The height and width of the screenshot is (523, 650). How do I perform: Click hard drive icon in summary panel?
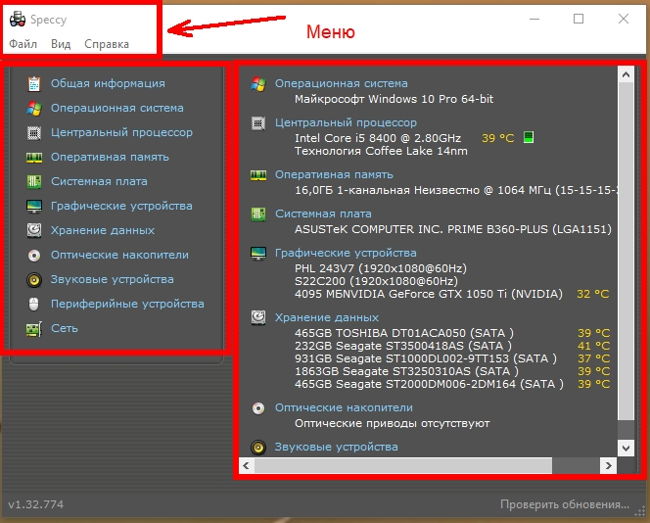(x=258, y=318)
